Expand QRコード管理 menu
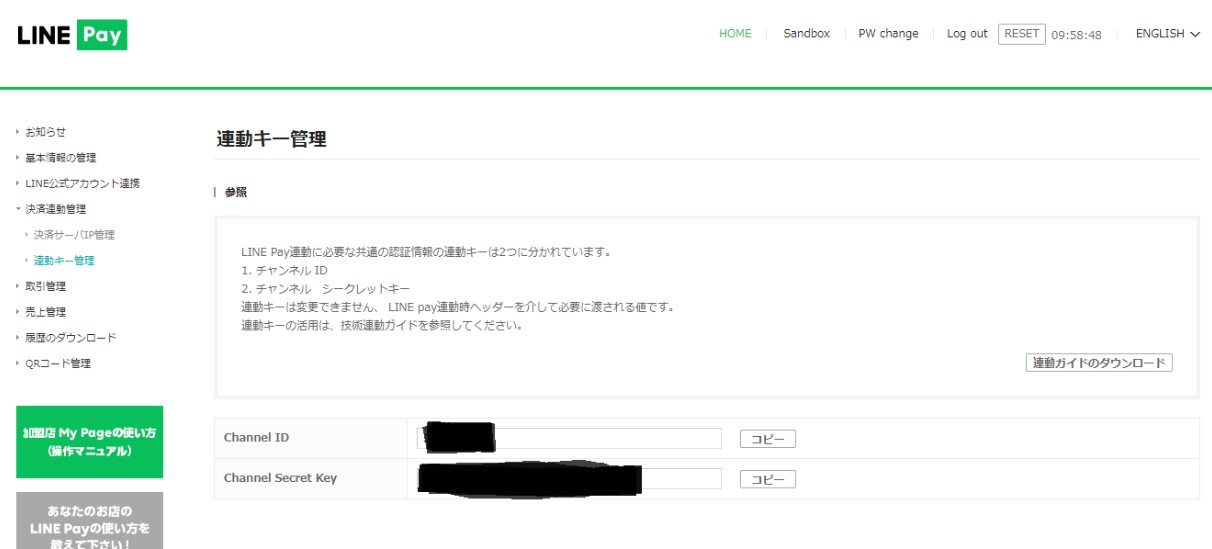Screen dimensions: 1212x549 coord(58,364)
